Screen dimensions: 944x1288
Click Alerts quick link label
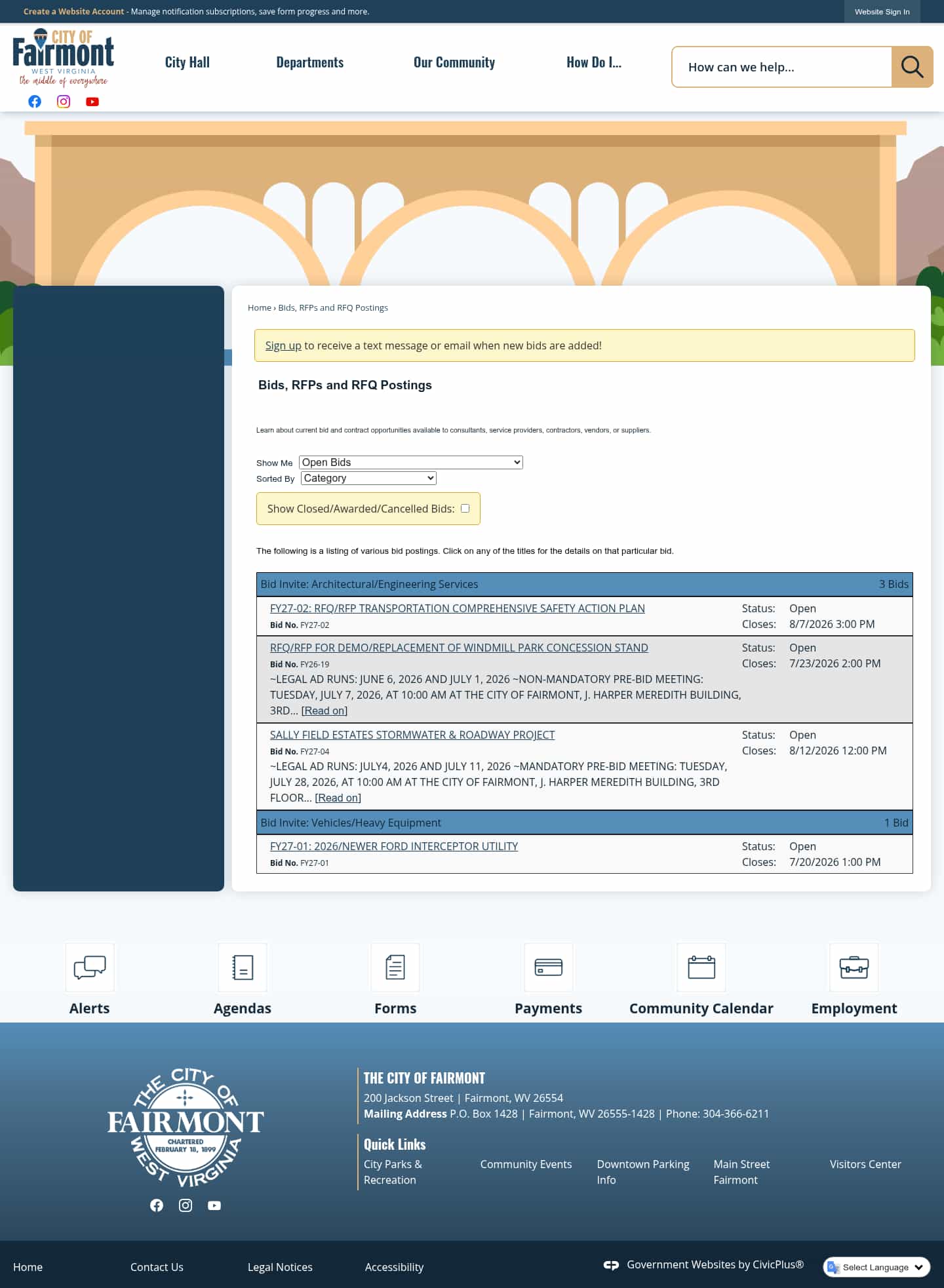point(90,1008)
